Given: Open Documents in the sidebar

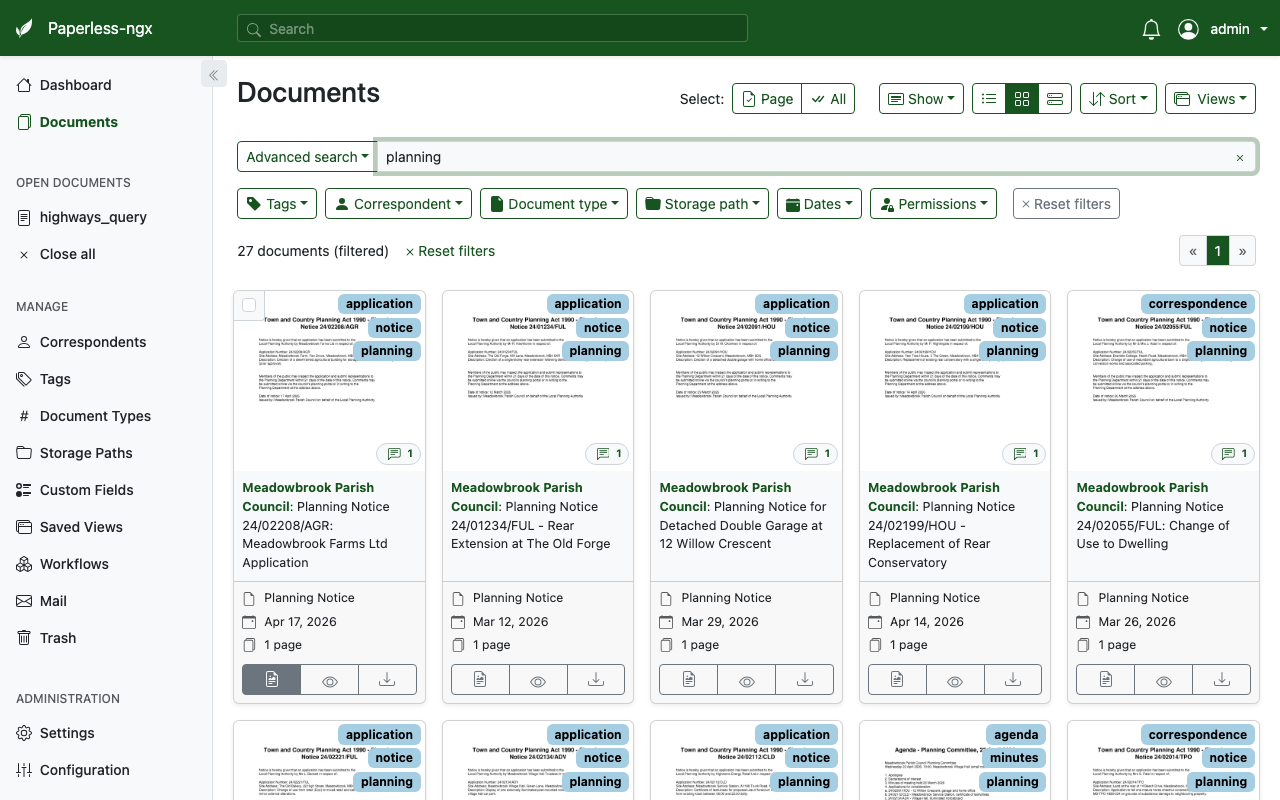Looking at the screenshot, I should [78, 122].
